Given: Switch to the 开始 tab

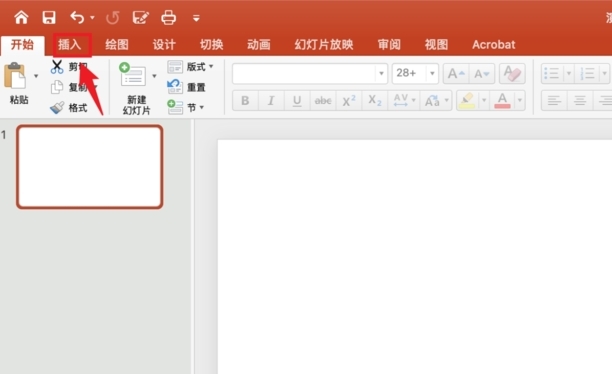Looking at the screenshot, I should 22,45.
